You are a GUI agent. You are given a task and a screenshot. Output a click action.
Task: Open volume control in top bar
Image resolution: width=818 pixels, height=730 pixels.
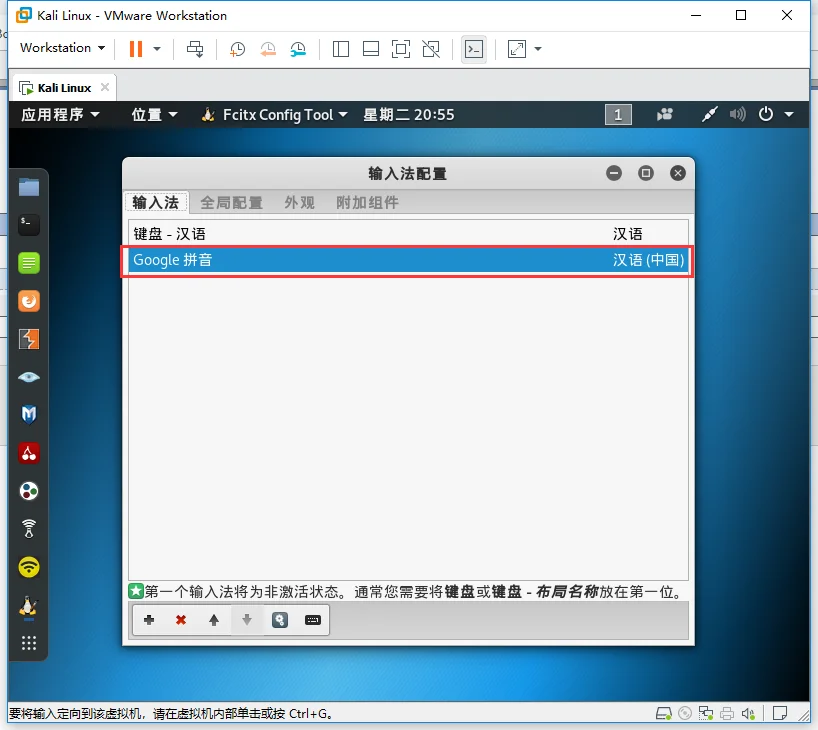738,114
